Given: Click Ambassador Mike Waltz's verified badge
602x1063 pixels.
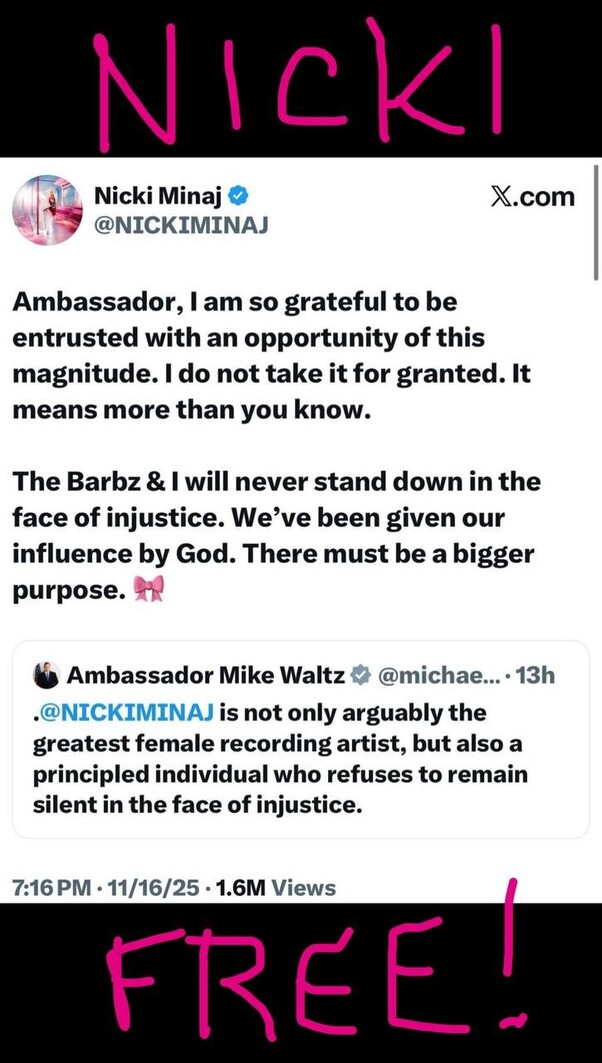Looking at the screenshot, I should click(x=359, y=676).
